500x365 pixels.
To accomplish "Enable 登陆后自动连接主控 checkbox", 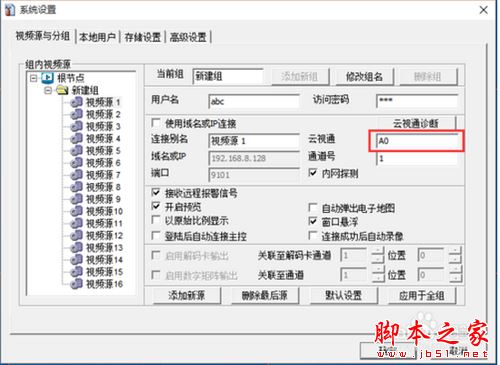I will pos(156,236).
